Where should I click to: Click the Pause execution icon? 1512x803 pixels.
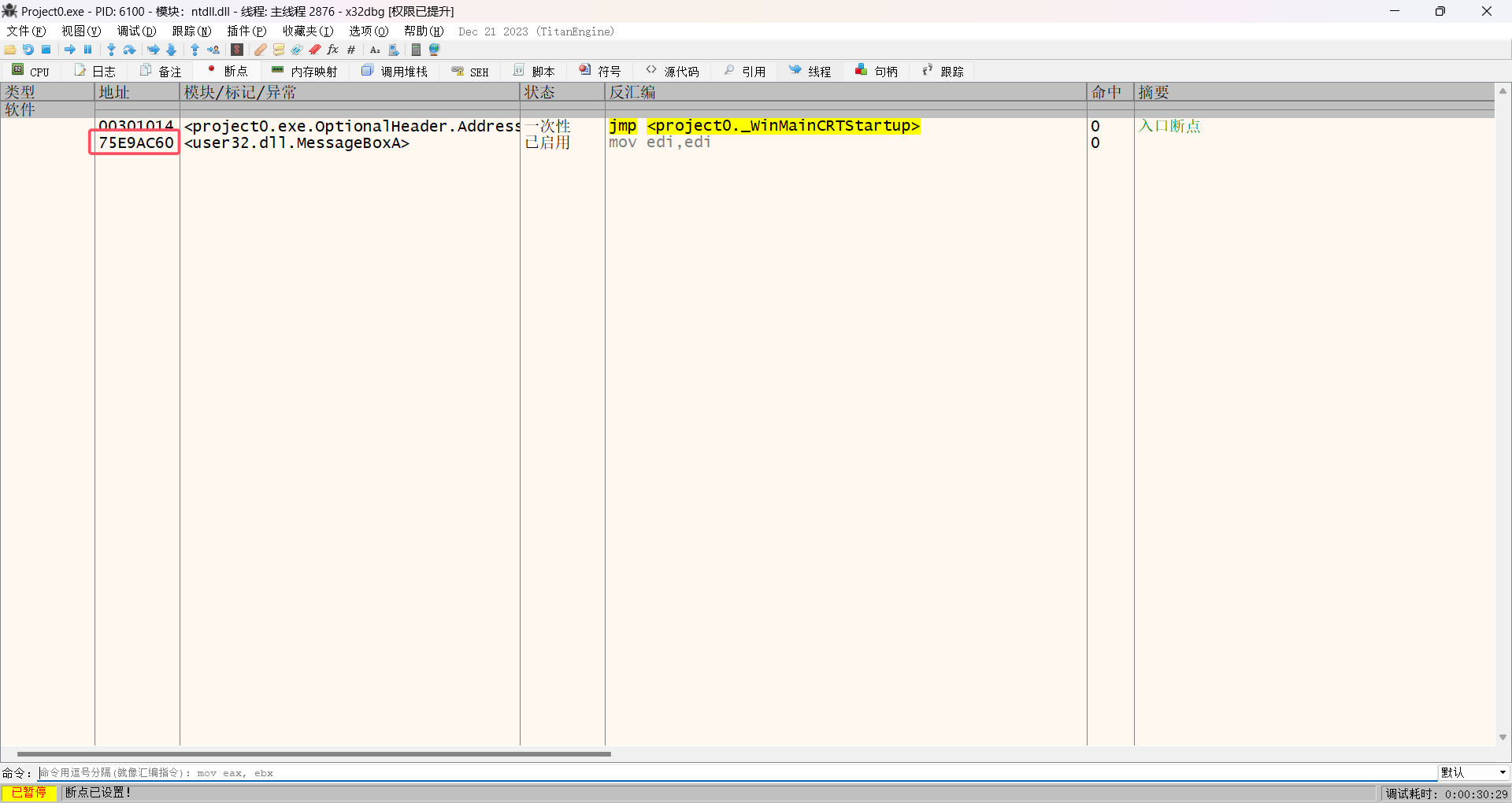click(x=88, y=50)
